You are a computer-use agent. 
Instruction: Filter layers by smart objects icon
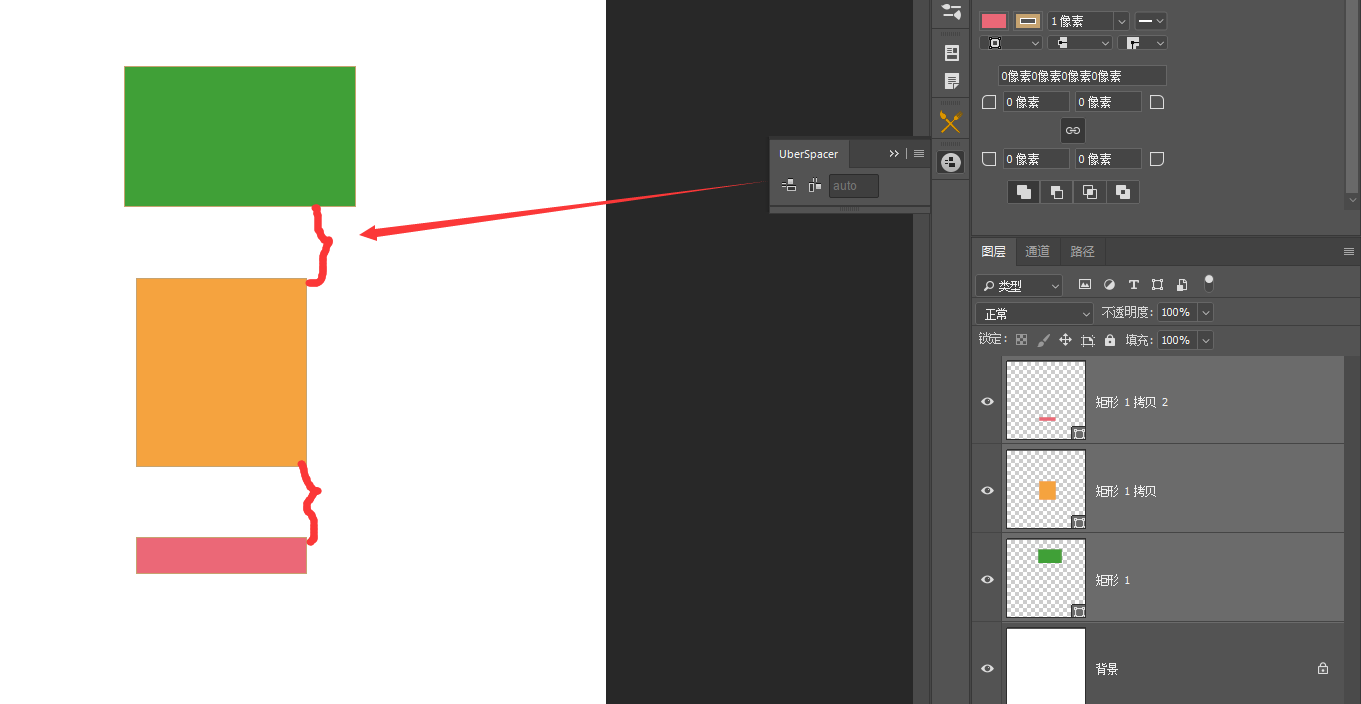pyautogui.click(x=1182, y=285)
